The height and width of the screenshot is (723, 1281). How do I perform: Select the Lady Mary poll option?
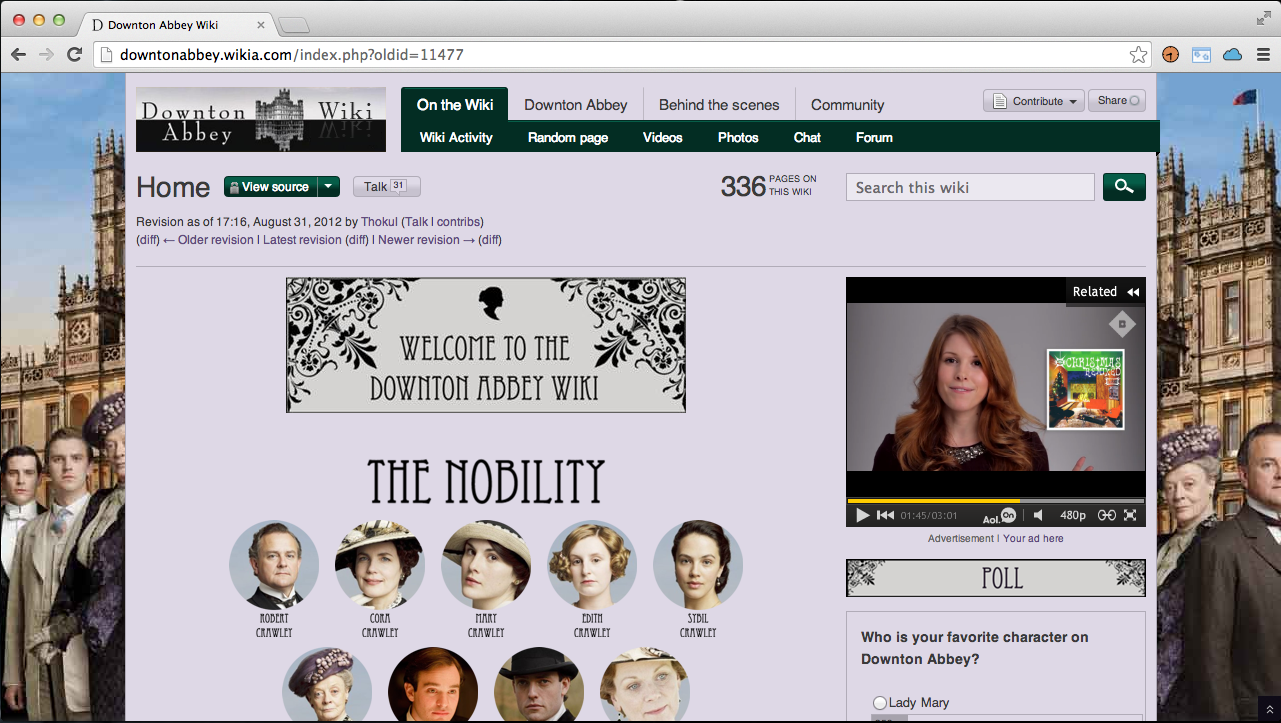coord(880,703)
